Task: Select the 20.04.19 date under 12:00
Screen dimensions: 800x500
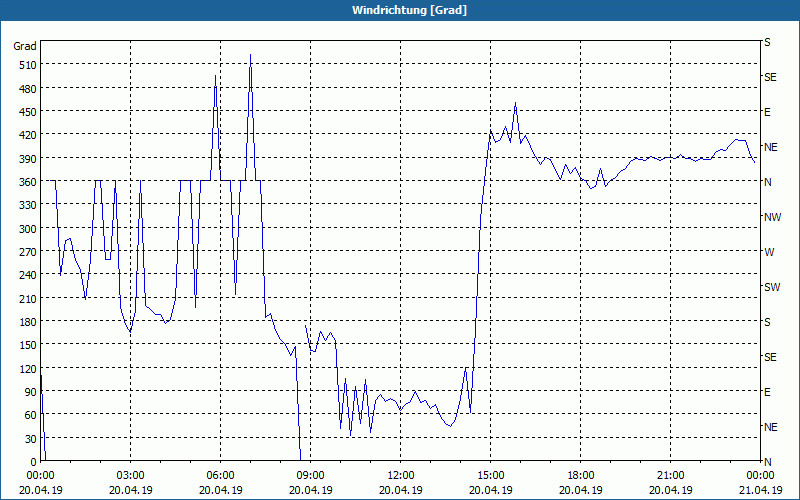Action: pyautogui.click(x=401, y=490)
